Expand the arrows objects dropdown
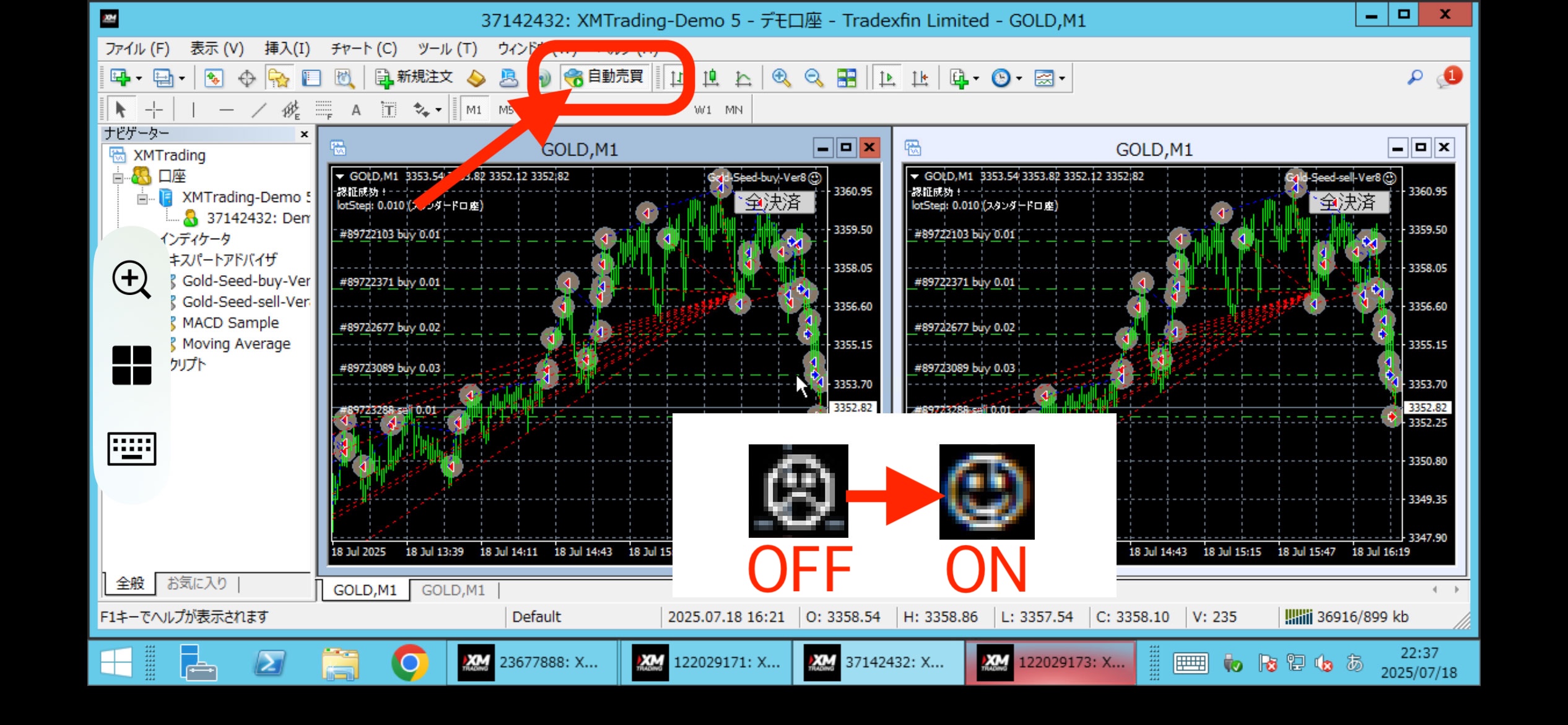Image resolution: width=1568 pixels, height=725 pixels. (x=438, y=110)
